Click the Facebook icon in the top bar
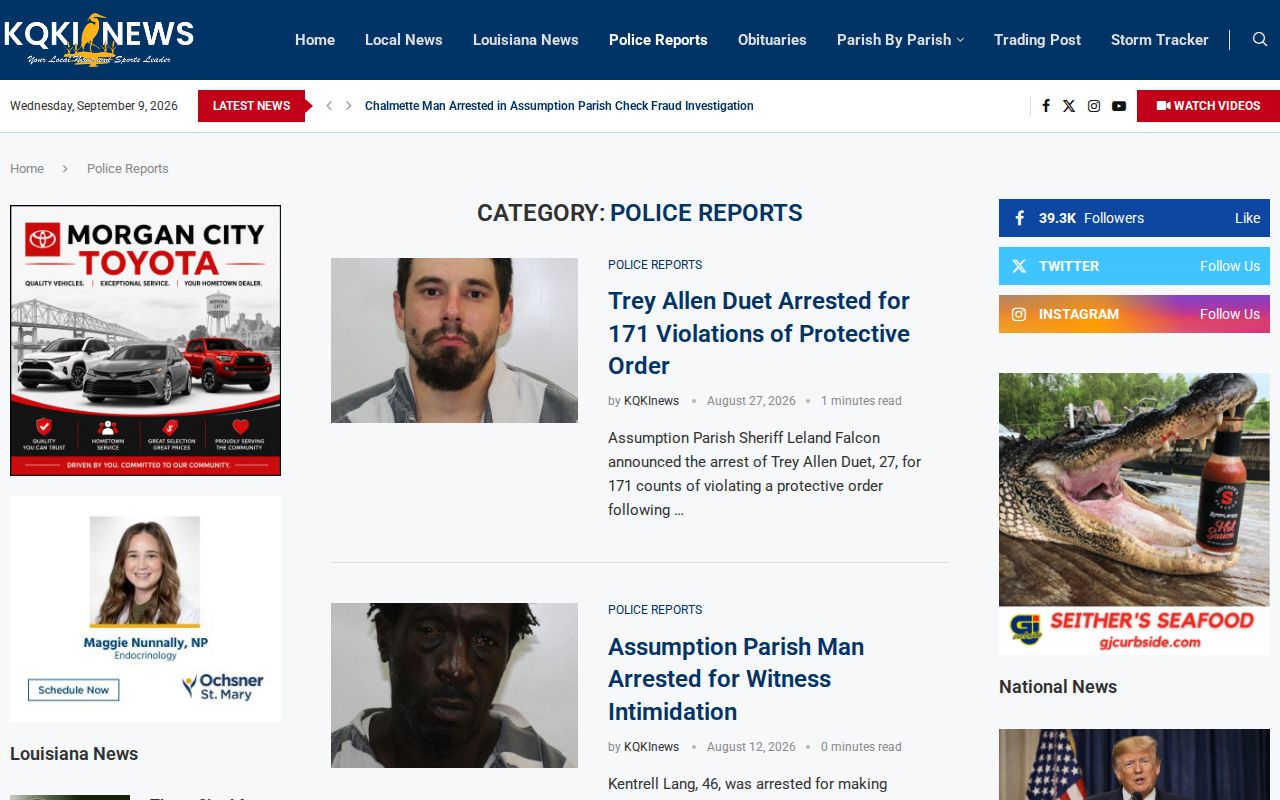Viewport: 1280px width, 800px height. click(x=1046, y=106)
